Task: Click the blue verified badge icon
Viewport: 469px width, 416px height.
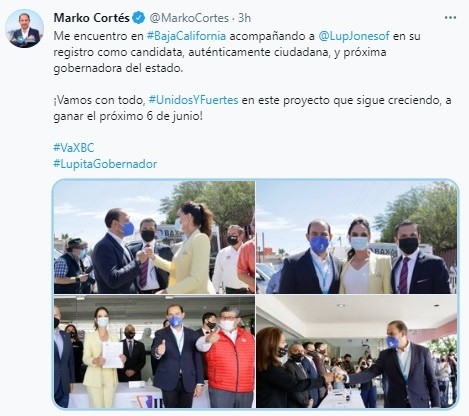Action: pyautogui.click(x=139, y=18)
